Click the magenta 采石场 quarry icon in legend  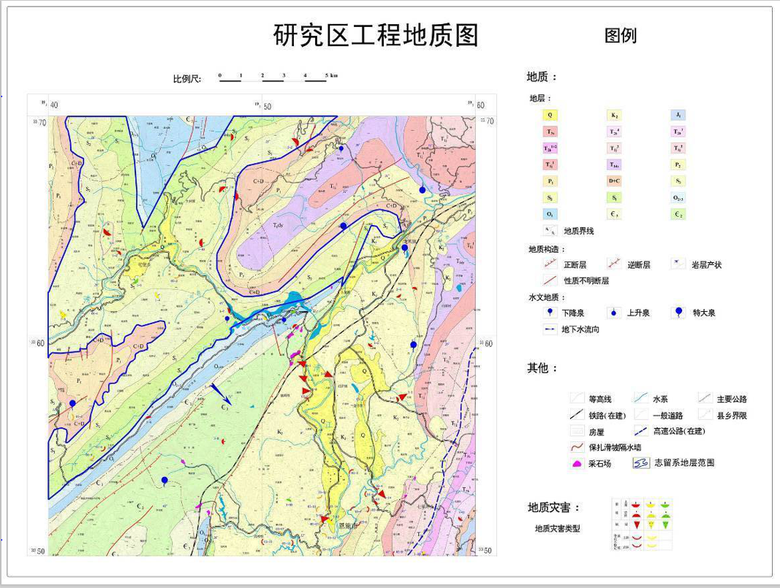577,463
